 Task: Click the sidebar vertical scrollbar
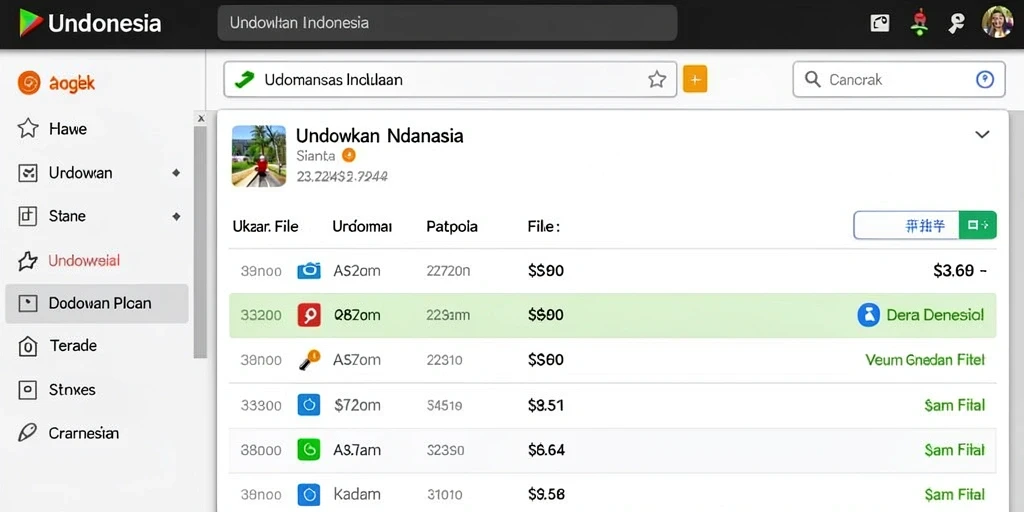(x=200, y=242)
